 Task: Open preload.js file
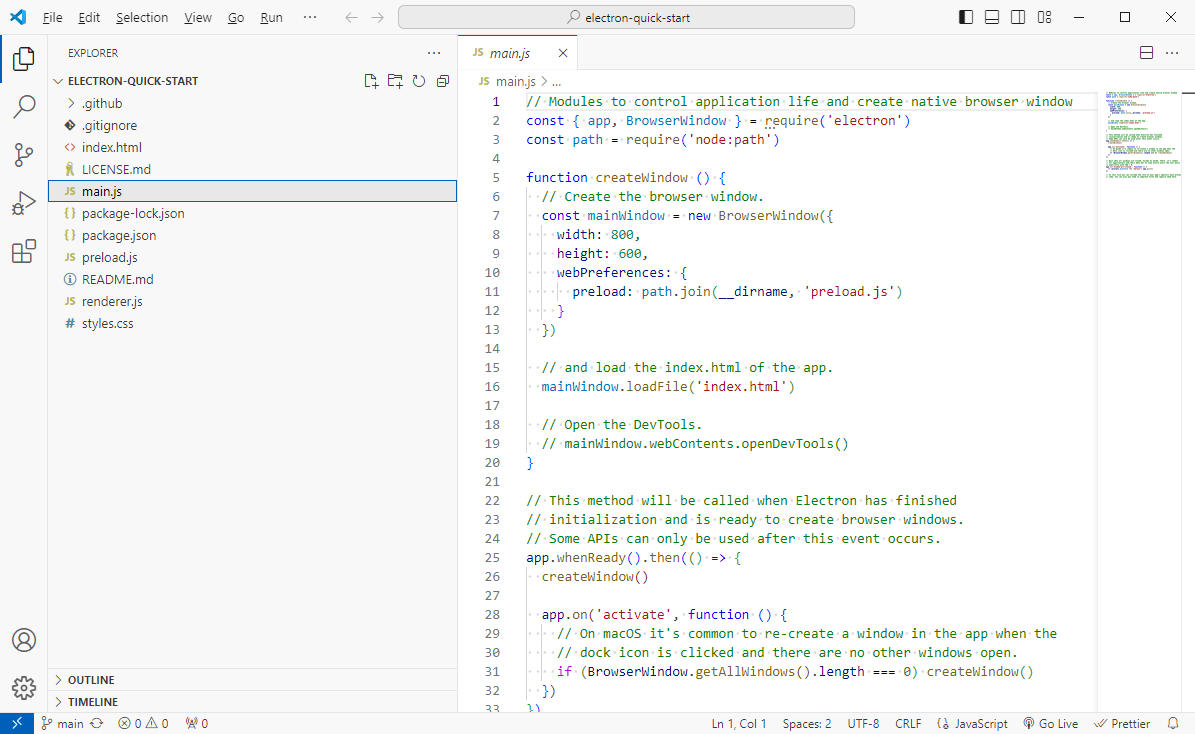click(252, 258)
